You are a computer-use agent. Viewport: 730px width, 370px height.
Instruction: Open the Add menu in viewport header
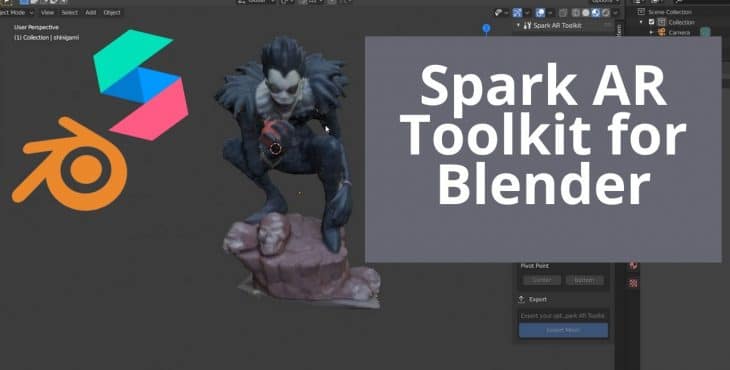(x=91, y=13)
